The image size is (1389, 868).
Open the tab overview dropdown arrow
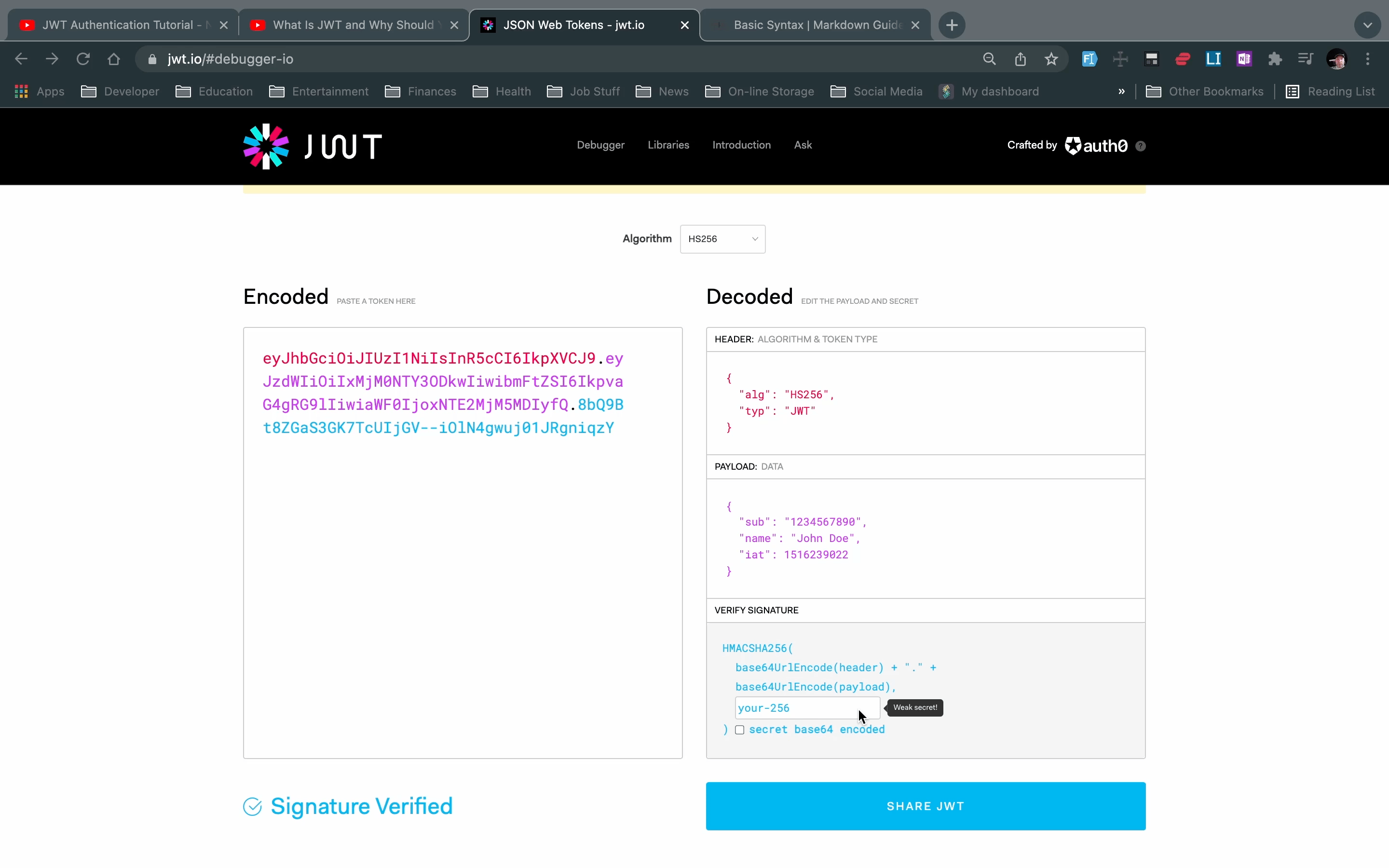pyautogui.click(x=1367, y=25)
